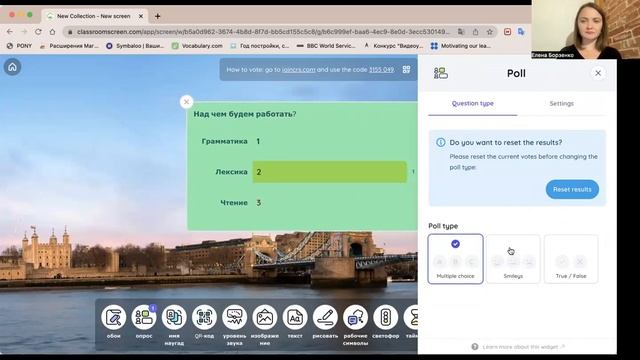Switch to the Settings tab
This screenshot has width=640, height=360.
pos(562,104)
